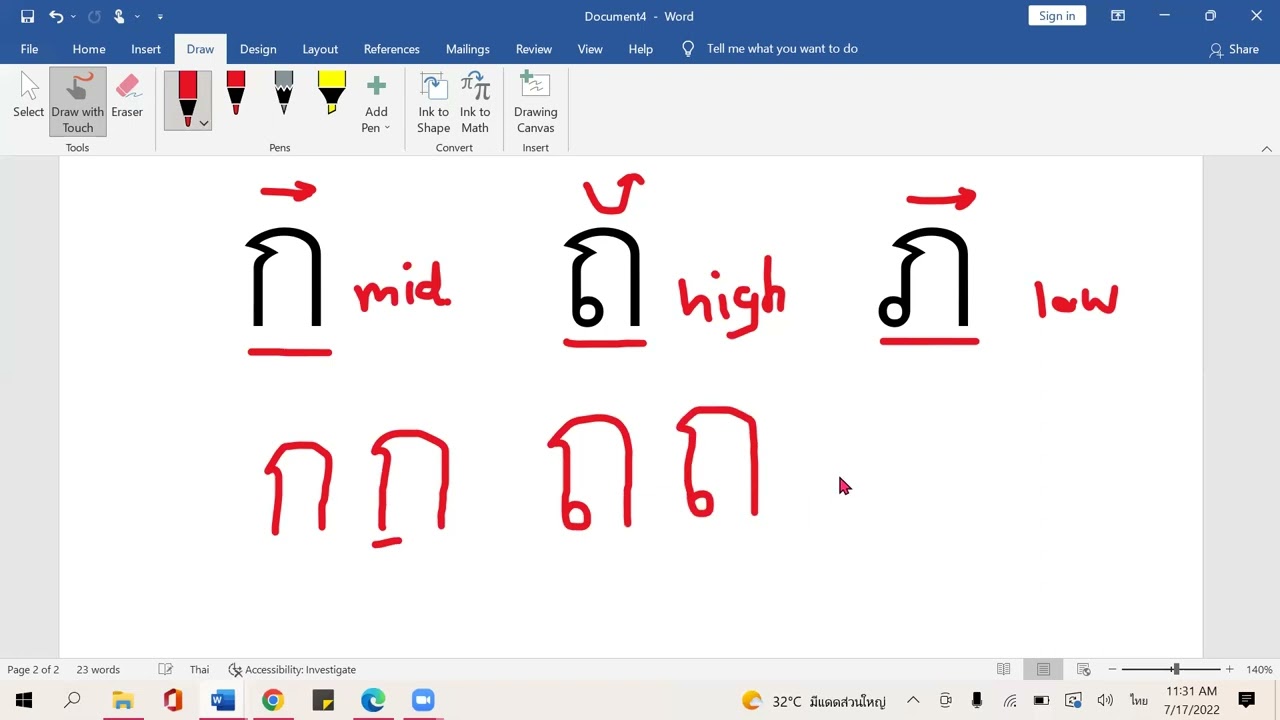Open Microsoft Edge from the taskbar
The width and height of the screenshot is (1280, 720).
tap(373, 700)
